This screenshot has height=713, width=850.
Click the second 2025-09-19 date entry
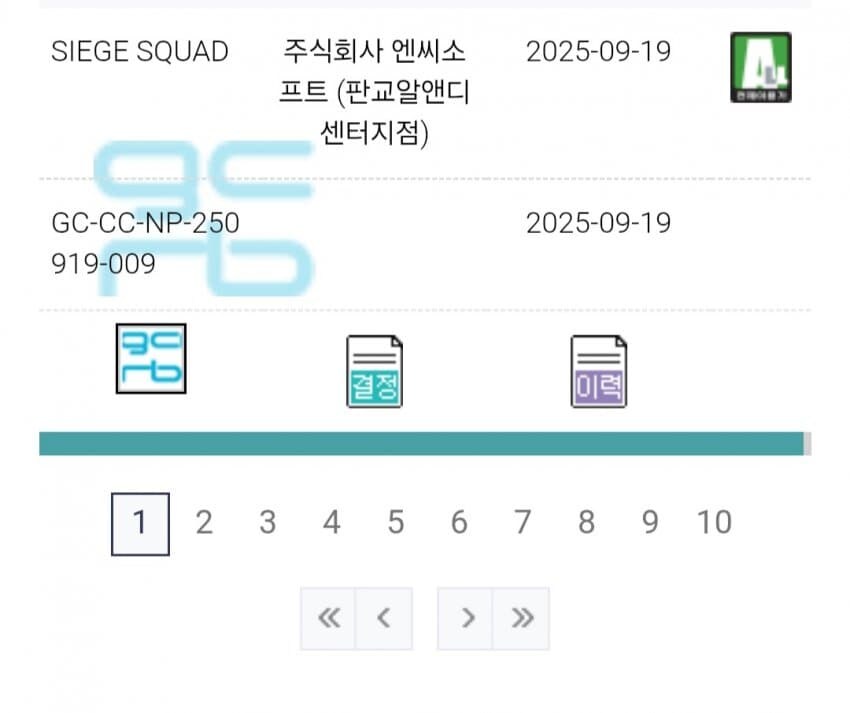tap(598, 224)
